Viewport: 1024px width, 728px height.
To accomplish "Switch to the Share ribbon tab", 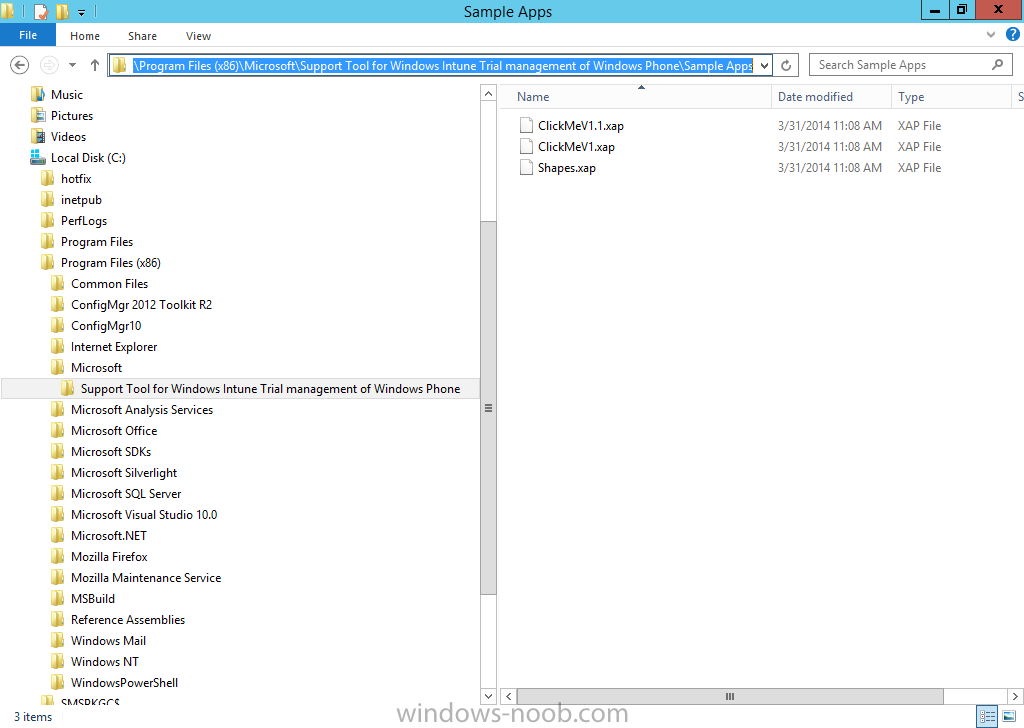I will [142, 36].
